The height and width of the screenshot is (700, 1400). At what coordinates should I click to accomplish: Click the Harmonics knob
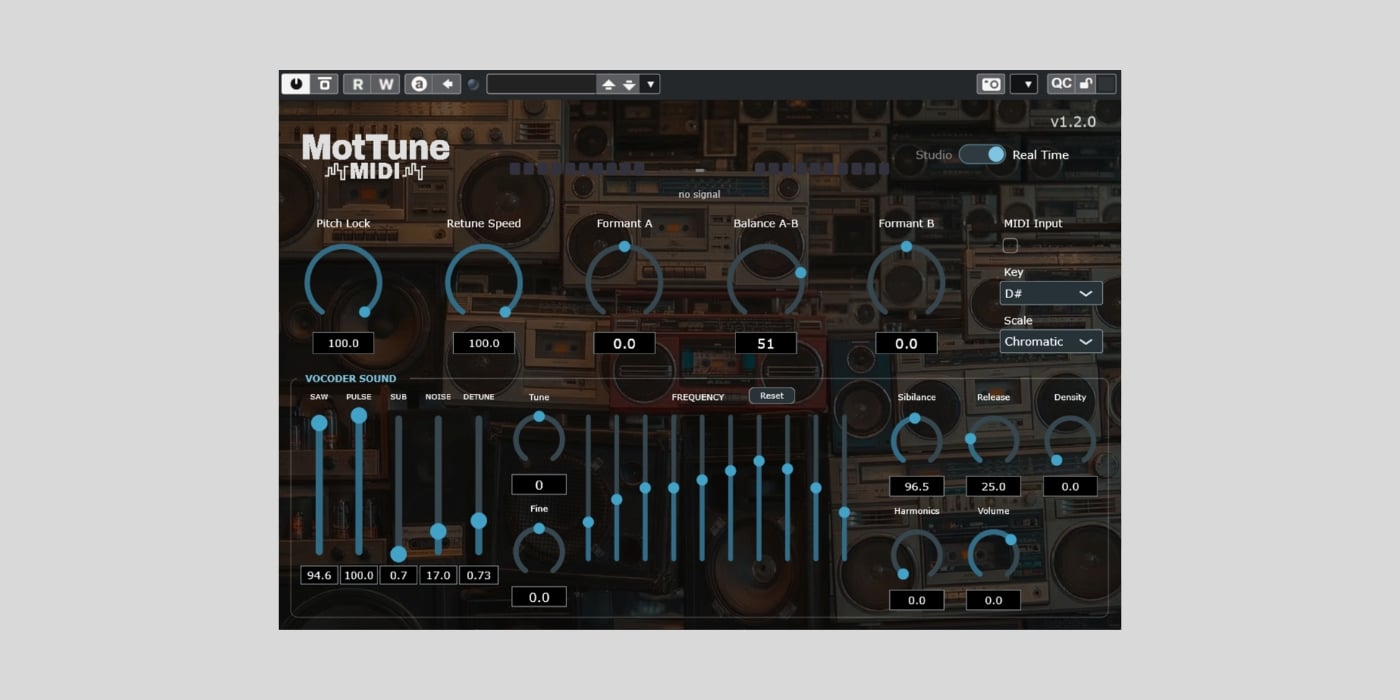click(916, 554)
